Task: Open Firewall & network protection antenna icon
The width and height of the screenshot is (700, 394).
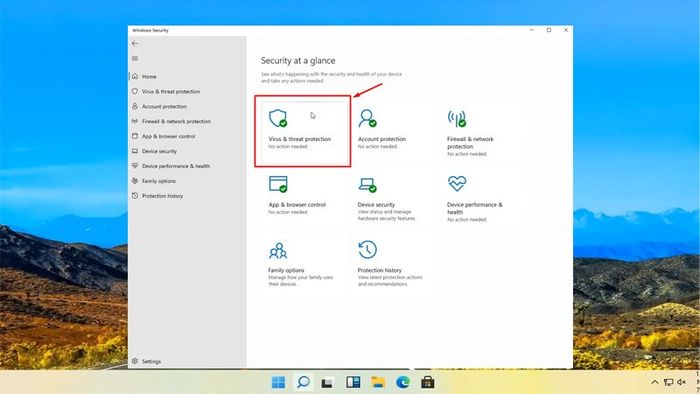Action: pyautogui.click(x=457, y=118)
